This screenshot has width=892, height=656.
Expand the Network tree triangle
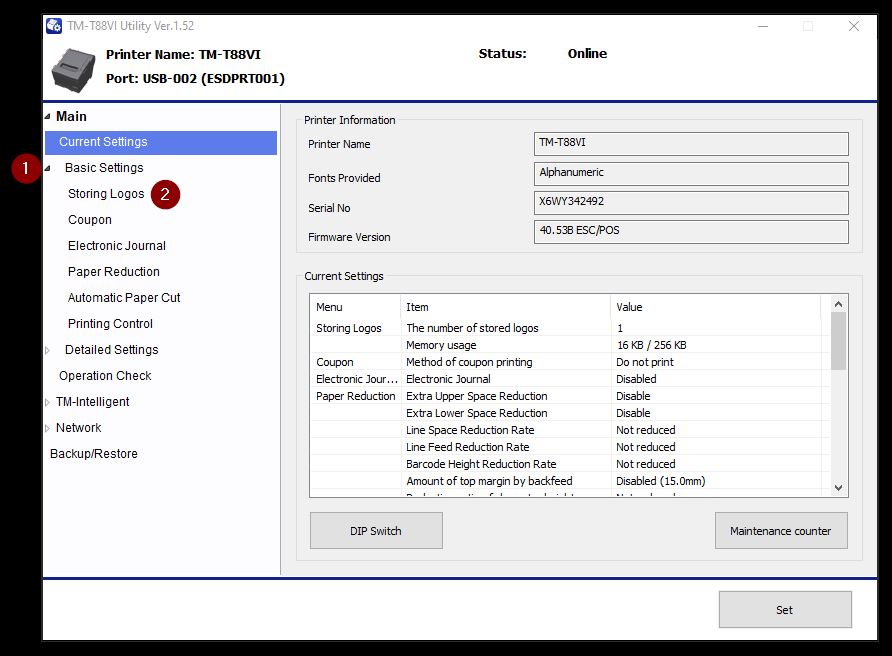pos(47,428)
